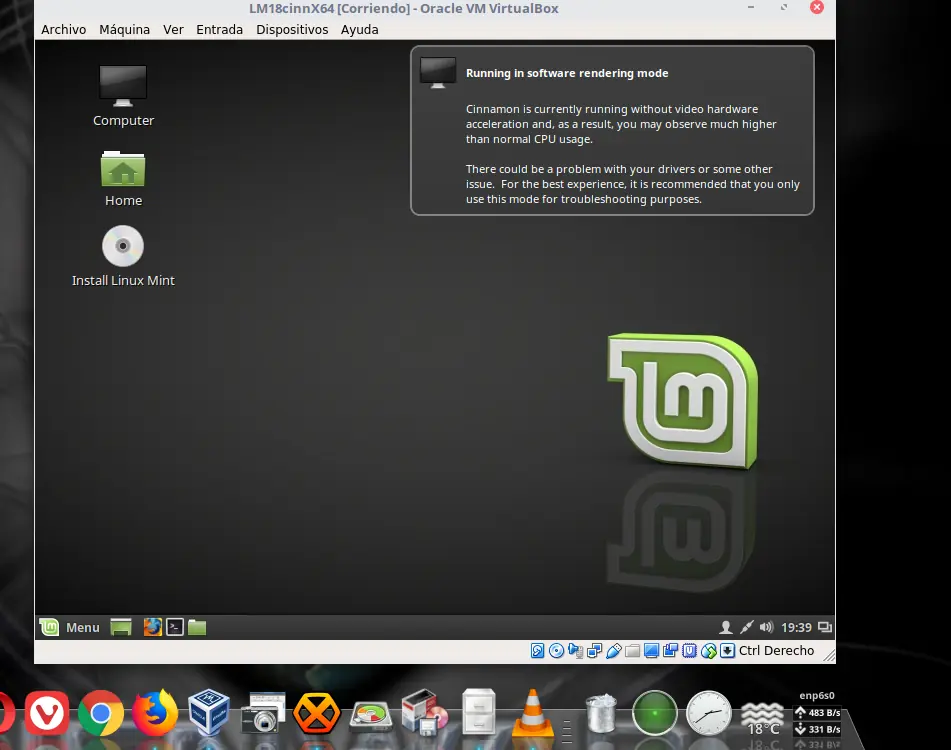Click the 18°C weather applet in dock
The width and height of the screenshot is (951, 750).
coord(762,718)
